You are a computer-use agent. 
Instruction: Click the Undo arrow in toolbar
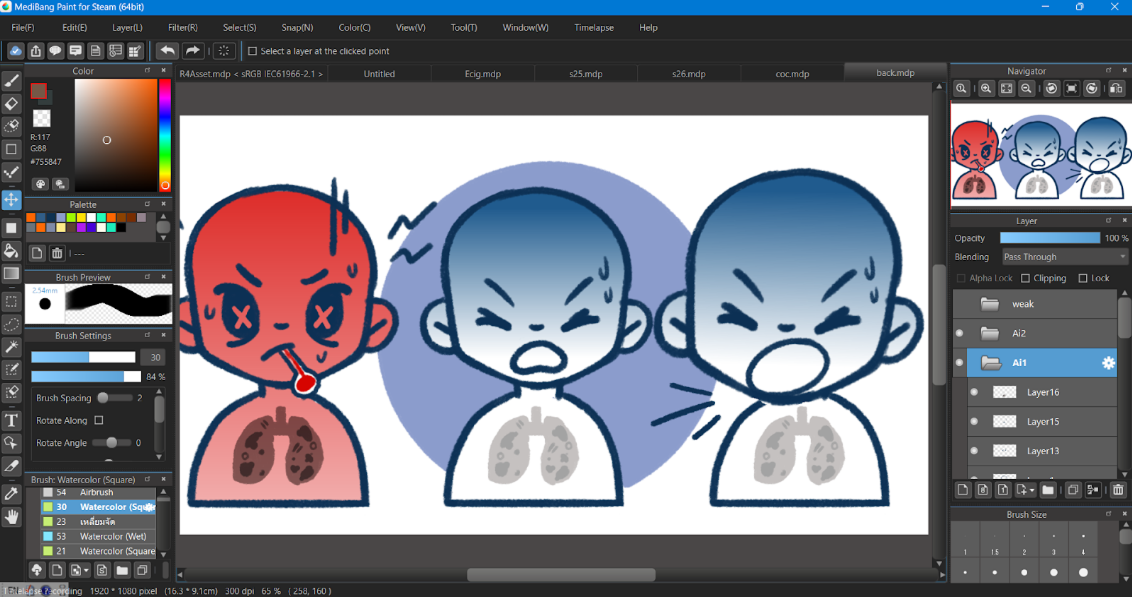coord(167,51)
